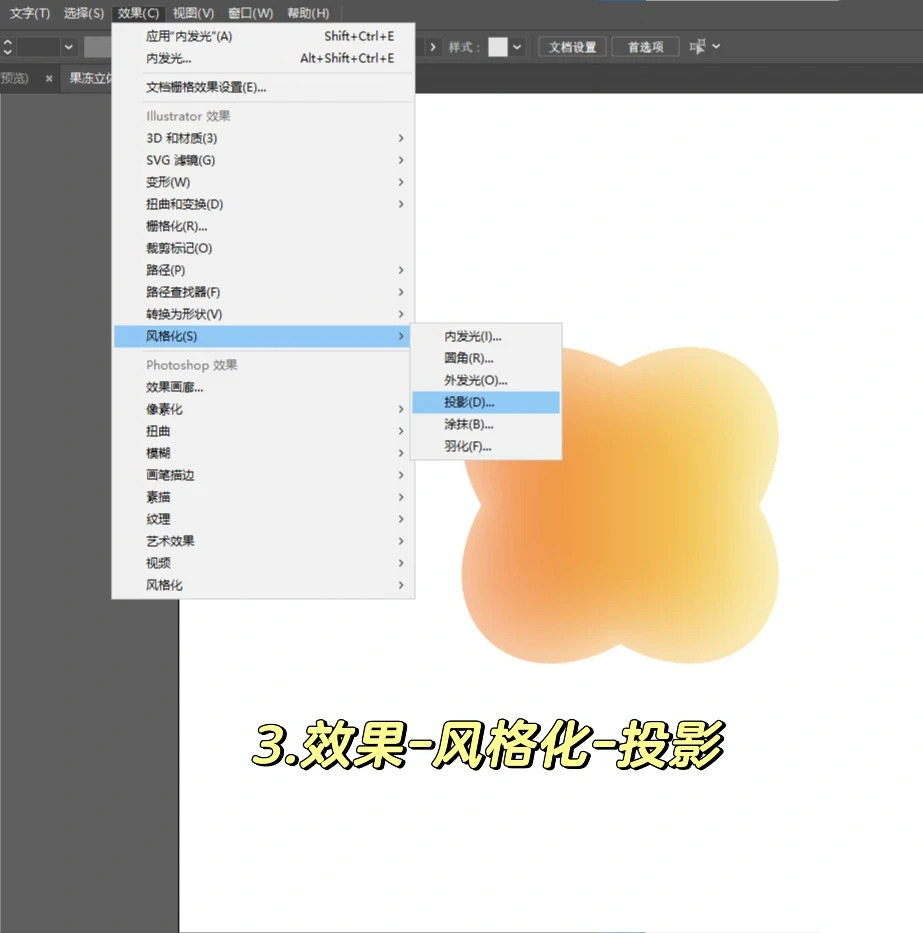The width and height of the screenshot is (923, 933).
Task: Open the 视图(V) menu
Action: (193, 13)
